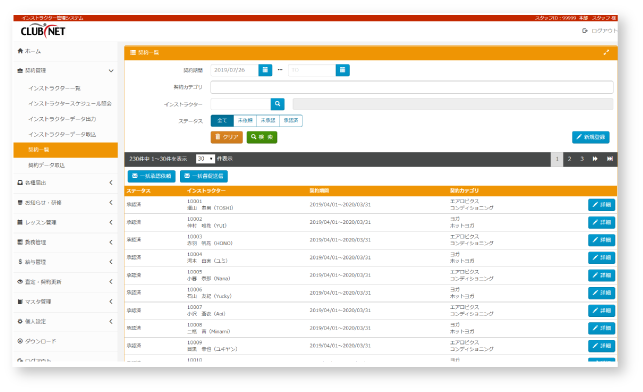Screen dimensions: 643x392
Task: Open 詳細 for instructor 10001
Action: [601, 205]
